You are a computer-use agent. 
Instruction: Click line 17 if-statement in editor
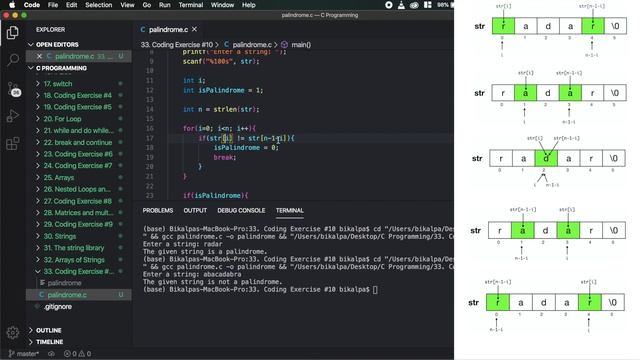point(246,138)
